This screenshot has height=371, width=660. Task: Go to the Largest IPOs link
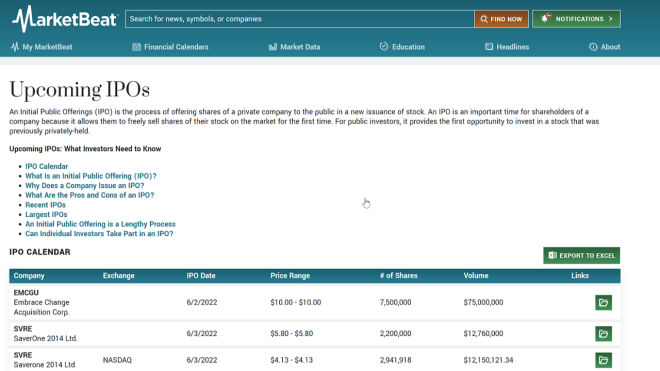click(x=46, y=214)
